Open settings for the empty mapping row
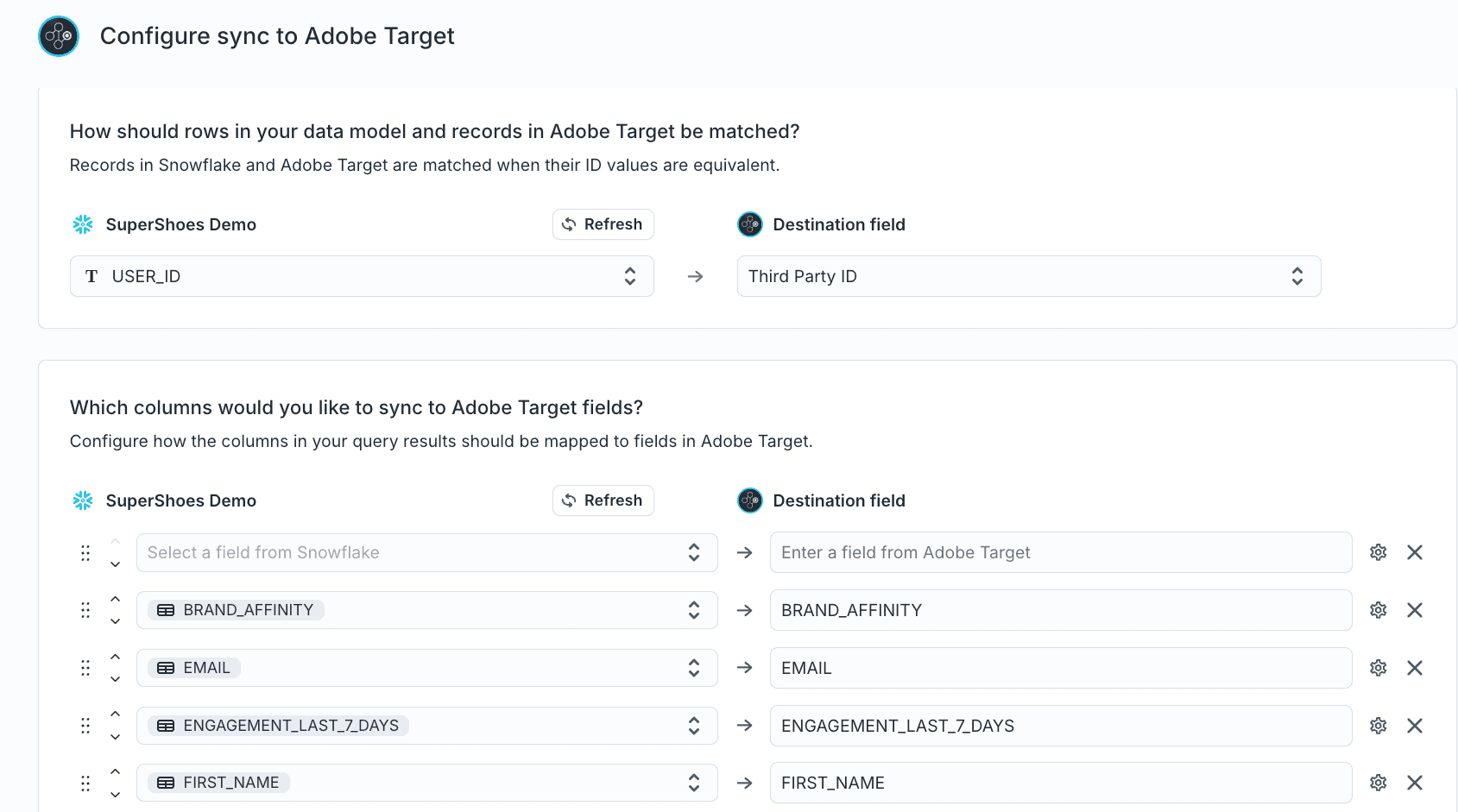This screenshot has height=812, width=1458. pyautogui.click(x=1378, y=552)
